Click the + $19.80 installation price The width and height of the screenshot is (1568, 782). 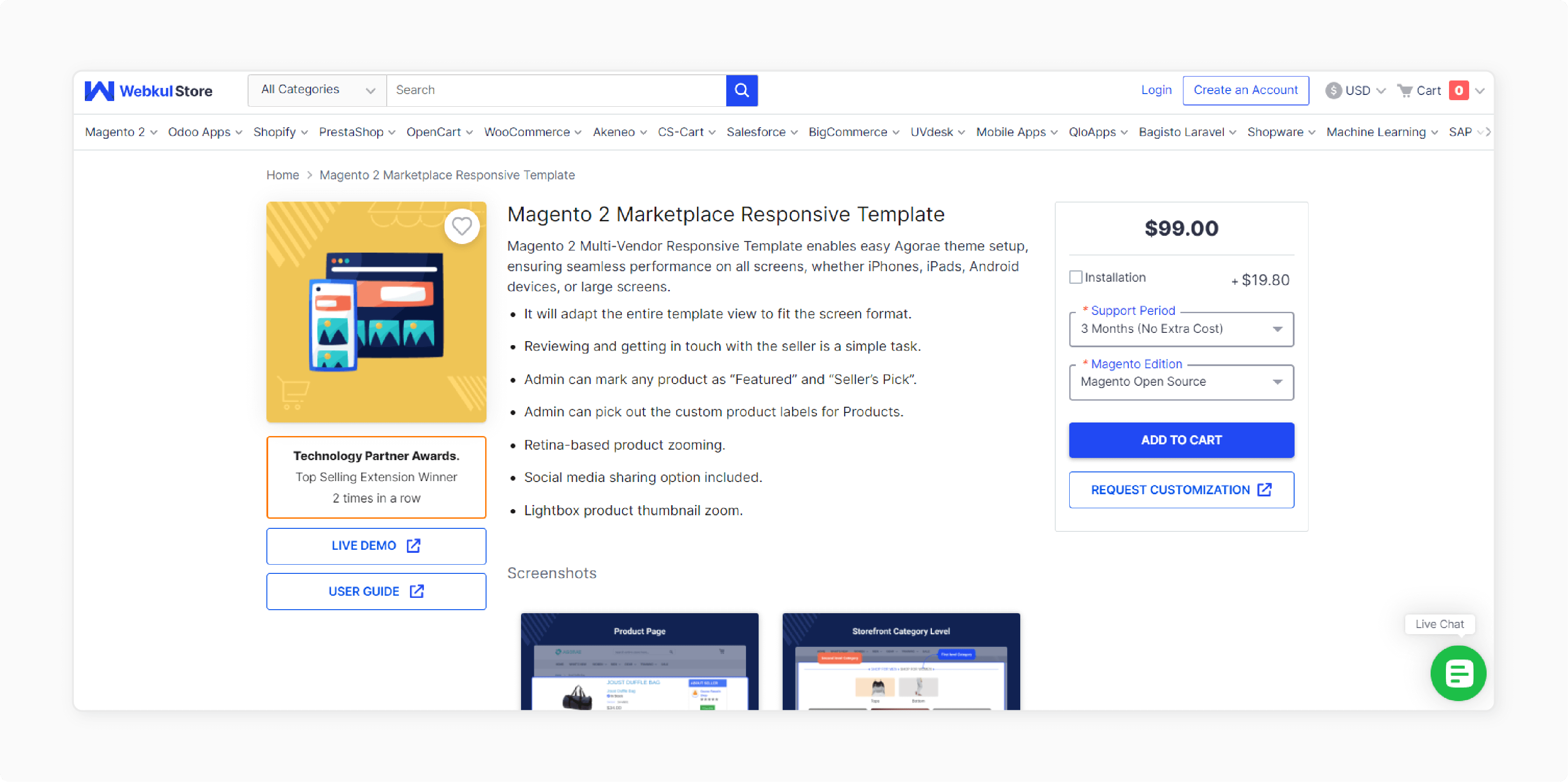tap(1260, 280)
